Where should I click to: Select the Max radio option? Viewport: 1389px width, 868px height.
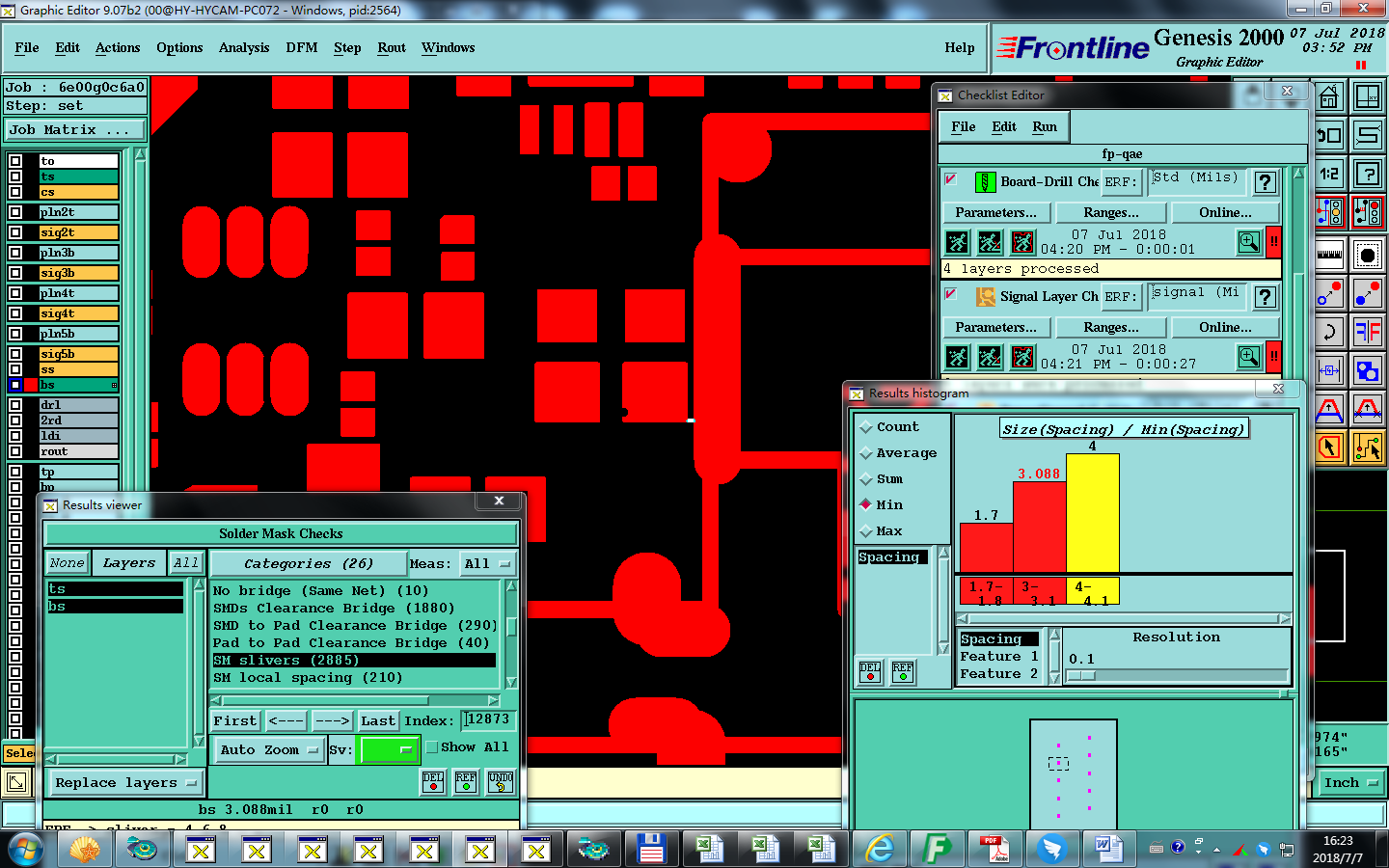point(866,530)
